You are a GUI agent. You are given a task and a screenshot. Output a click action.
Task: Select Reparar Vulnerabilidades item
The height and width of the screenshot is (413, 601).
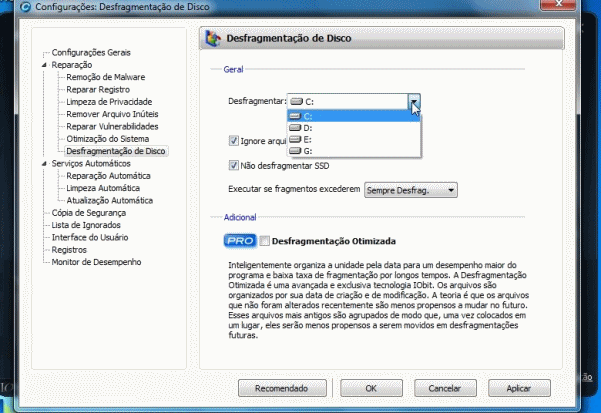pos(112,126)
